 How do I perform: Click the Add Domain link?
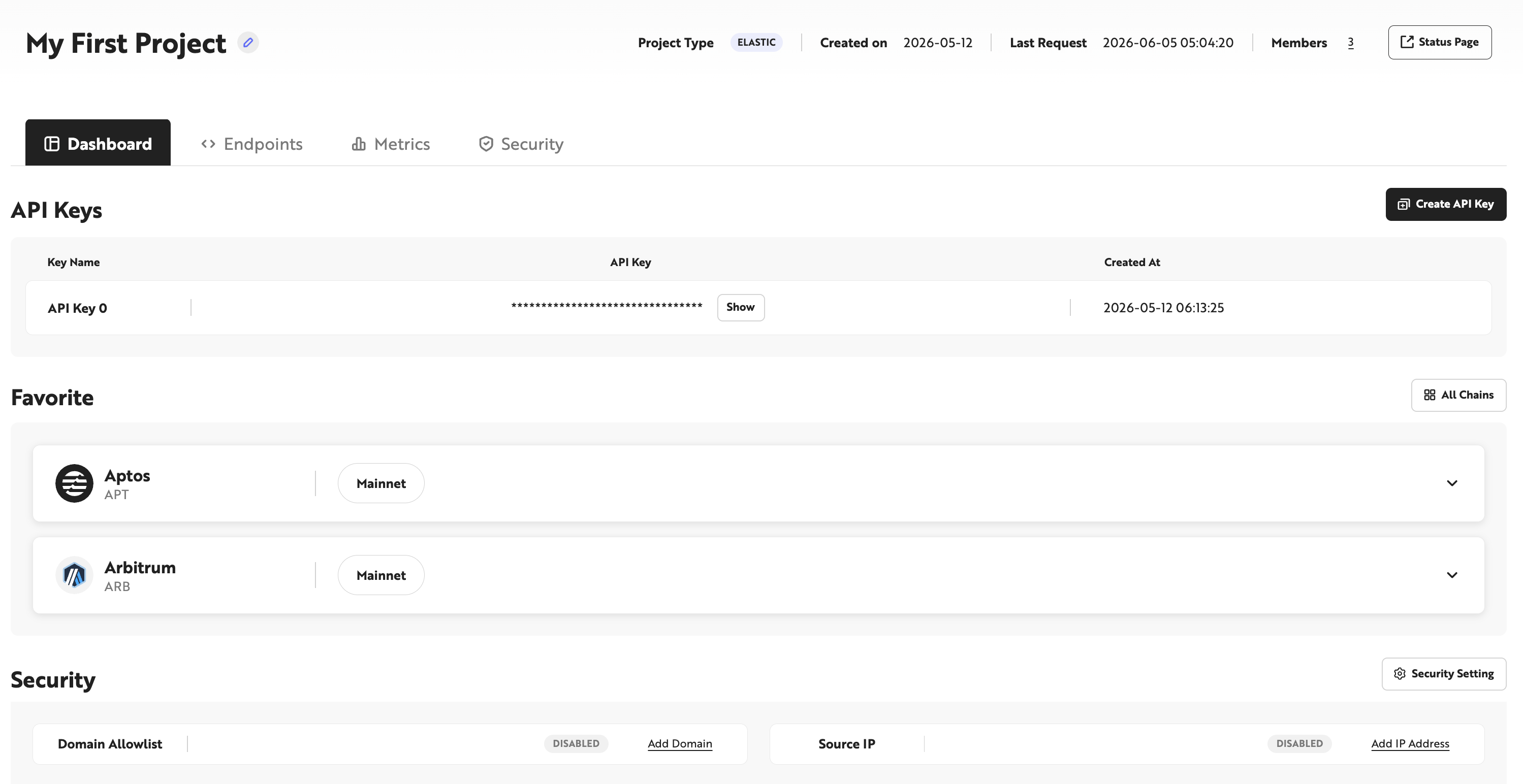[x=680, y=744]
